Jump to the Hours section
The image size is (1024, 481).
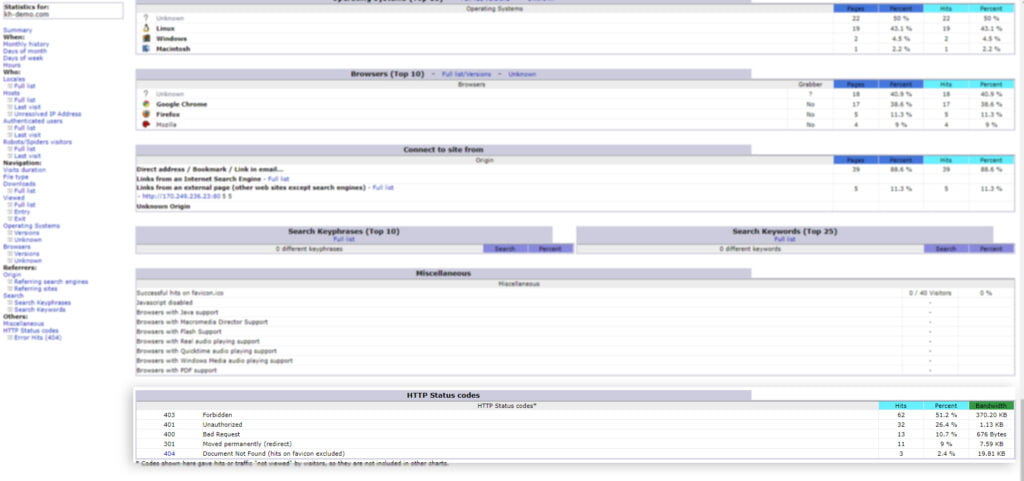point(12,65)
